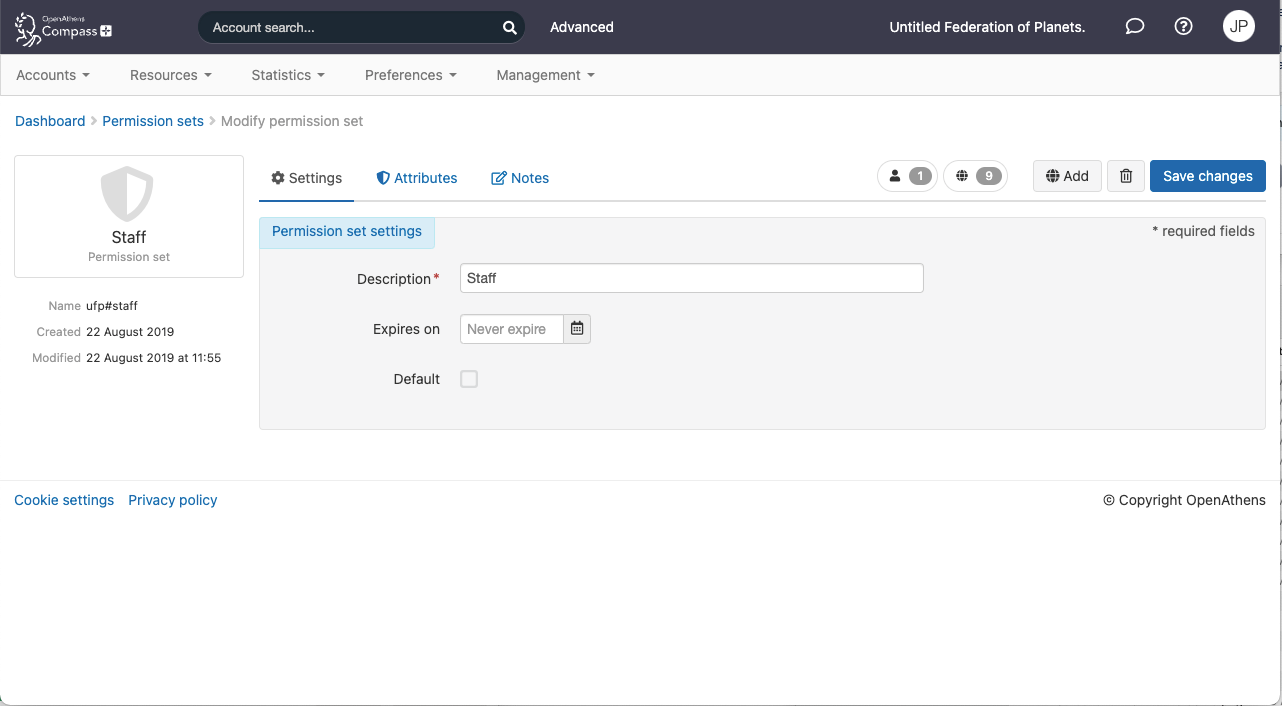Click into the Description text field
The width and height of the screenshot is (1282, 706).
click(691, 278)
